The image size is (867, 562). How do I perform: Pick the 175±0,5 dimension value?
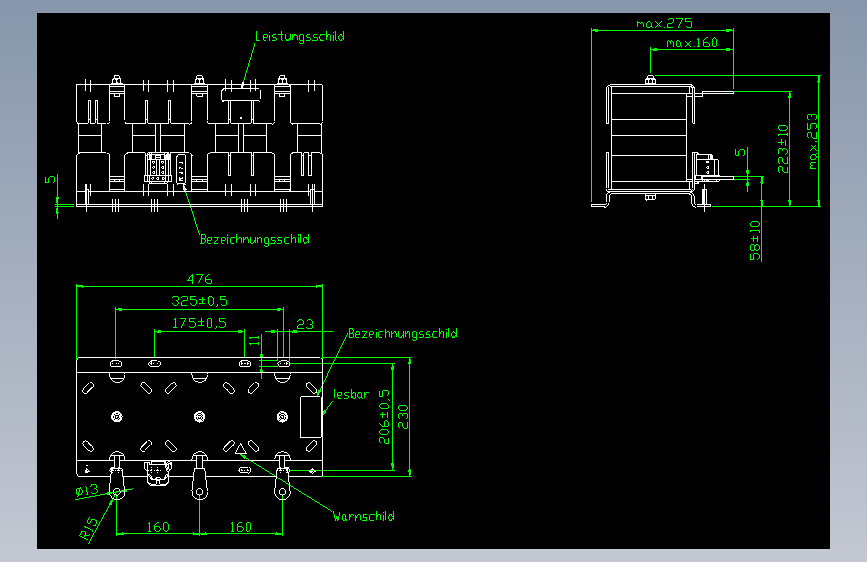pyautogui.click(x=199, y=323)
